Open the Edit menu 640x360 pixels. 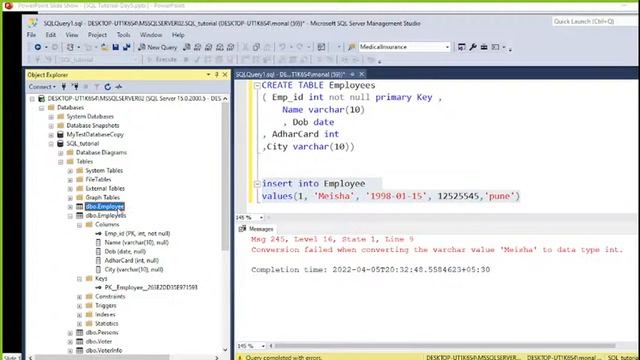pos(51,35)
